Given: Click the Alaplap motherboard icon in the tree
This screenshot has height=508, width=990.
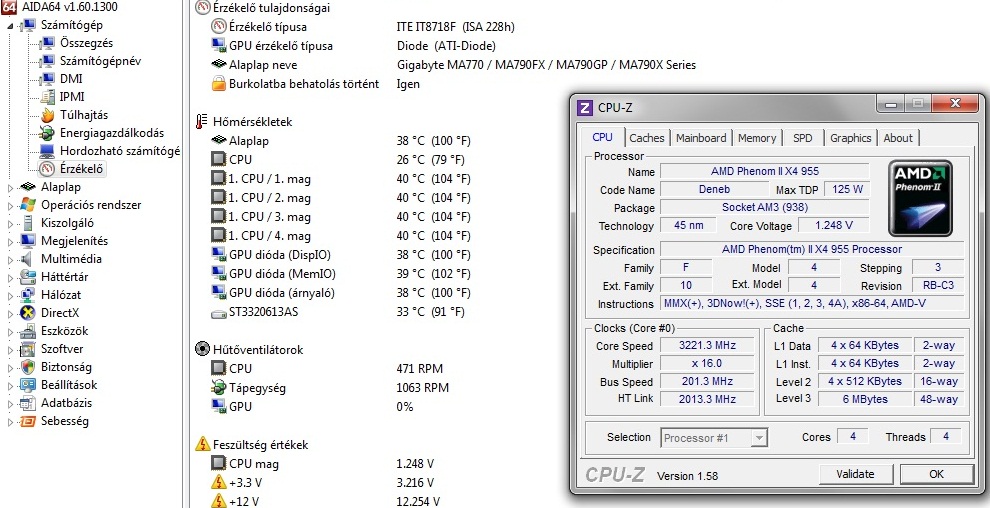Looking at the screenshot, I should coord(28,187).
